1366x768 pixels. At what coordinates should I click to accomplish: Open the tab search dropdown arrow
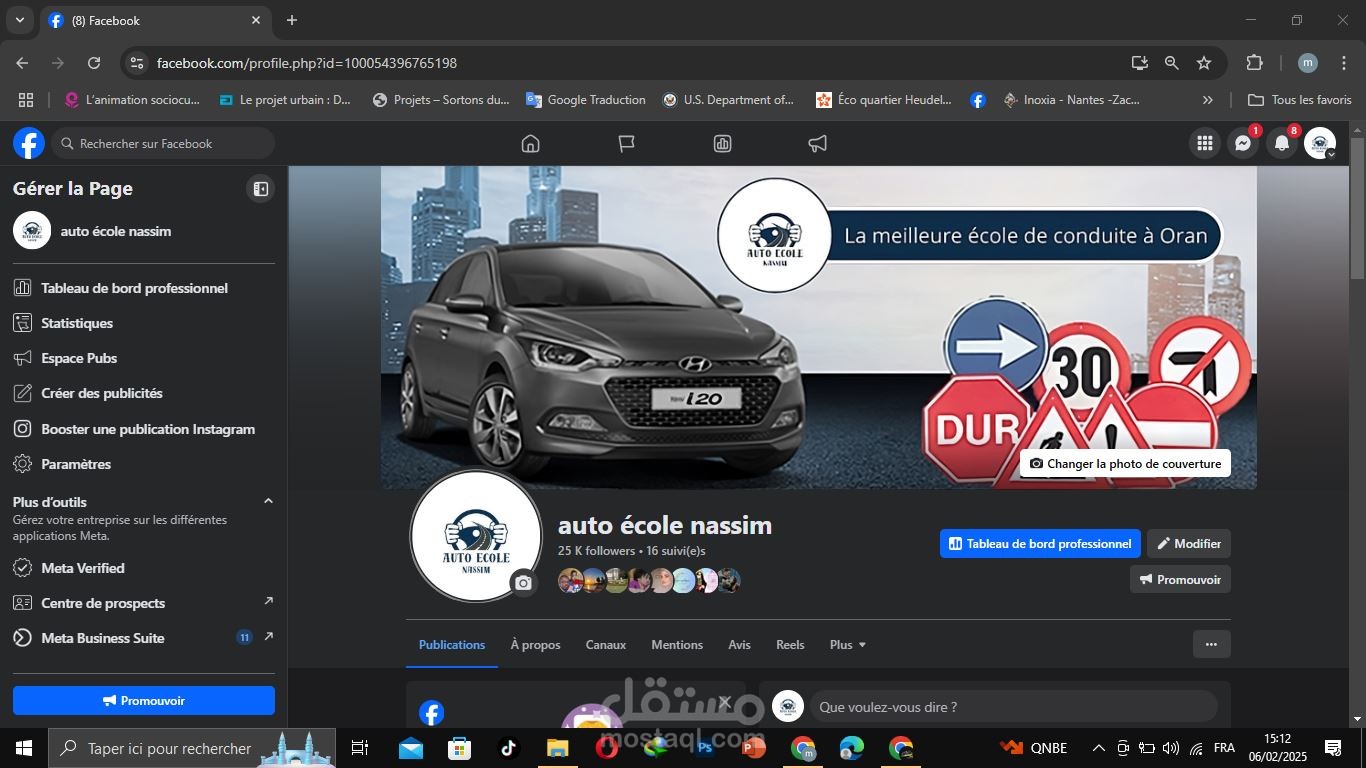coord(19,20)
